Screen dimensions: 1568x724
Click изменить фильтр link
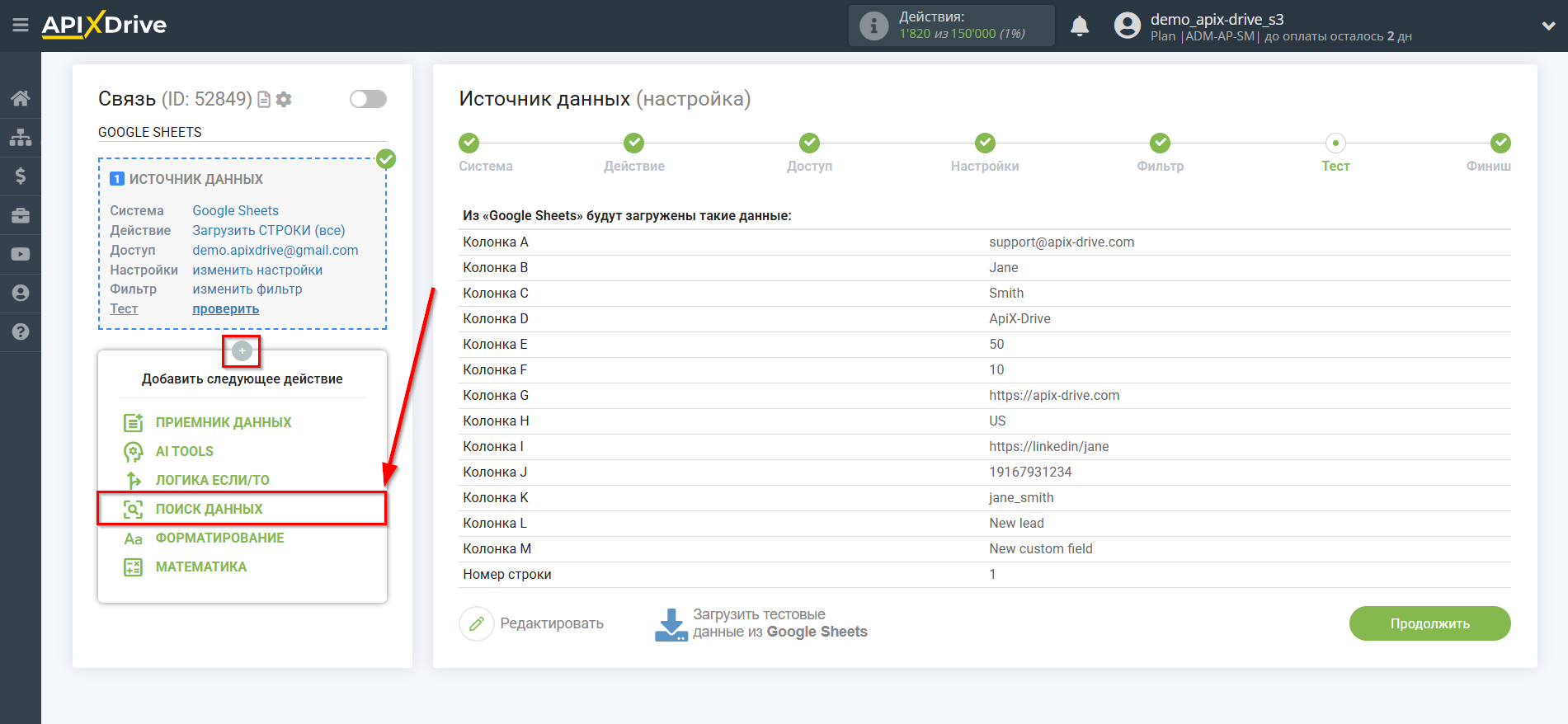[x=247, y=289]
